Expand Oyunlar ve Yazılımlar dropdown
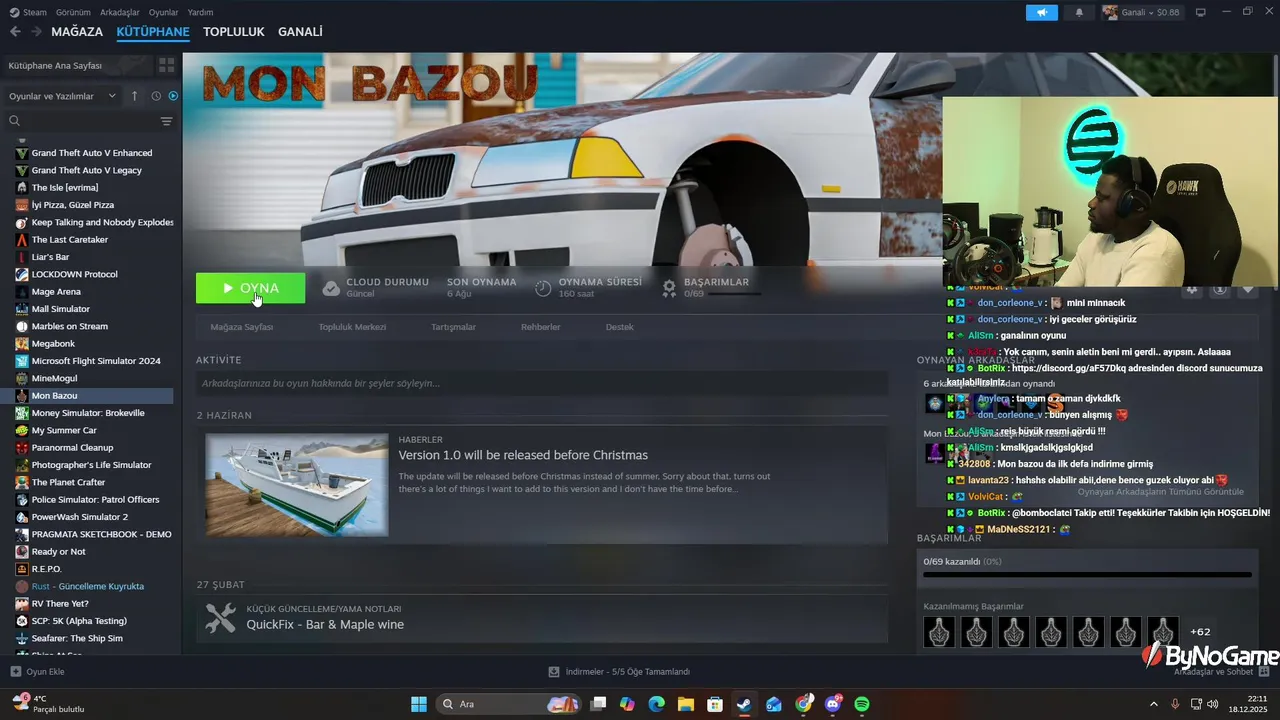 click(x=62, y=96)
